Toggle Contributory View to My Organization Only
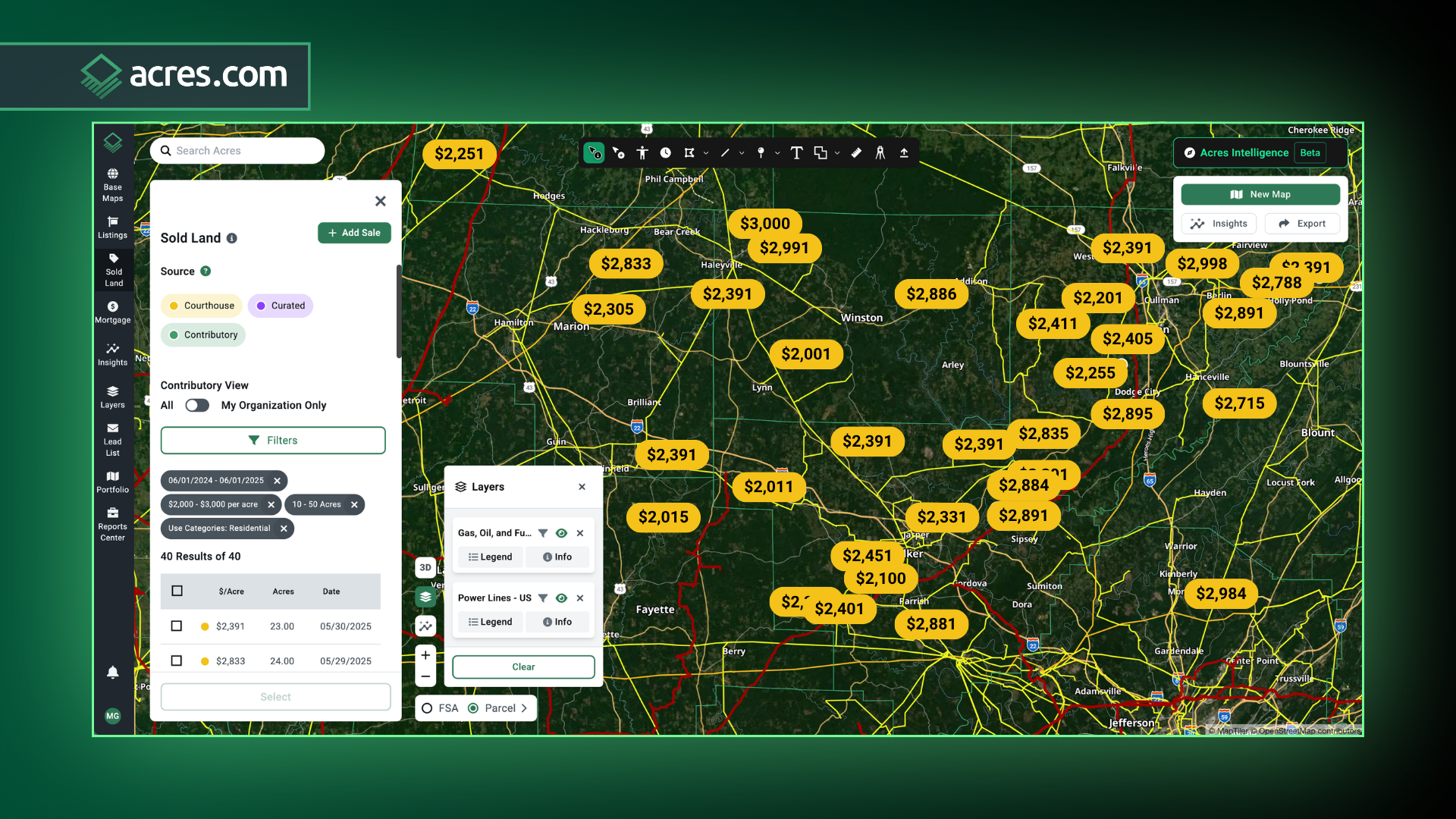The image size is (1456, 819). click(197, 405)
